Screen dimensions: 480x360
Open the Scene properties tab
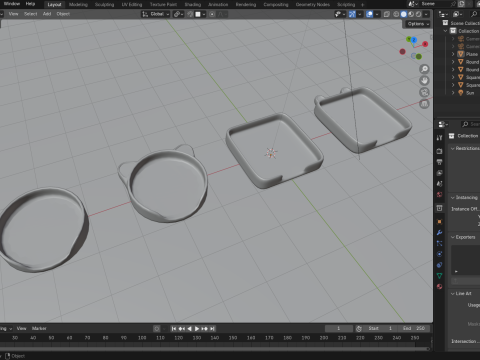pos(439,184)
